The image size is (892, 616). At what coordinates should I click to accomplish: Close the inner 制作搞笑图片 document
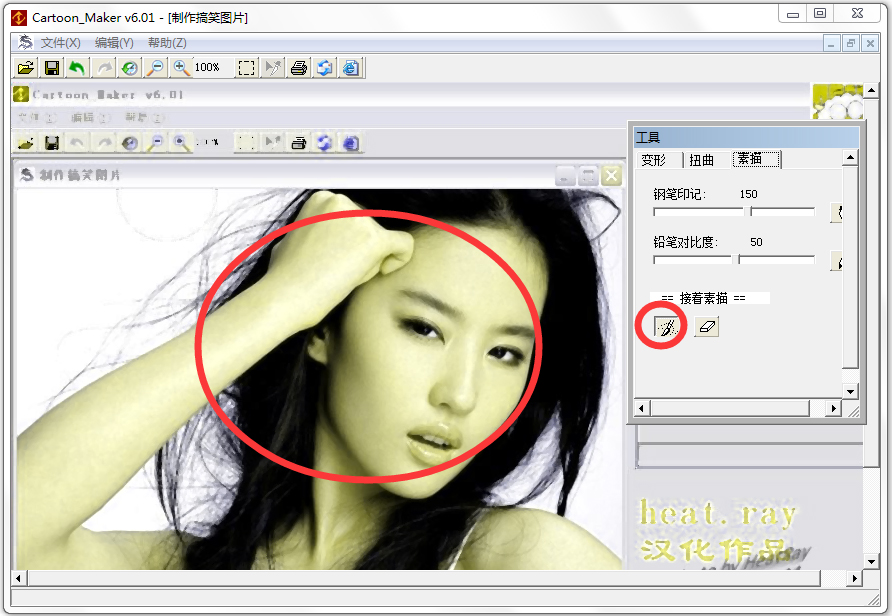point(870,43)
